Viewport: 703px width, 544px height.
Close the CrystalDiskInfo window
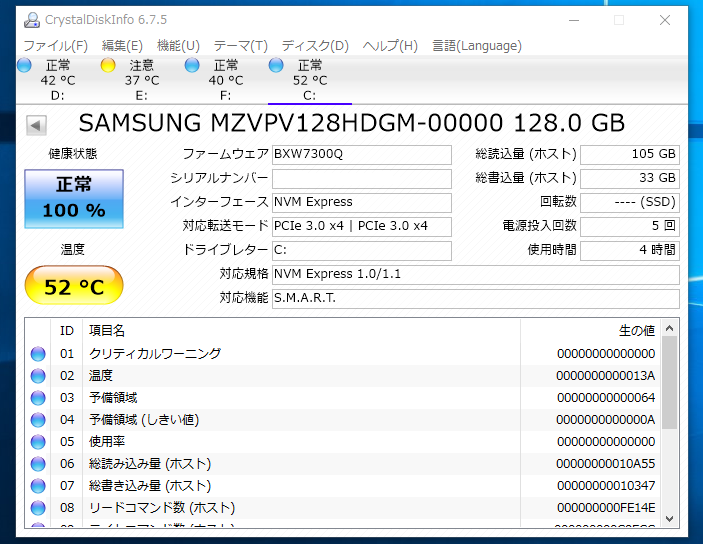pos(665,20)
